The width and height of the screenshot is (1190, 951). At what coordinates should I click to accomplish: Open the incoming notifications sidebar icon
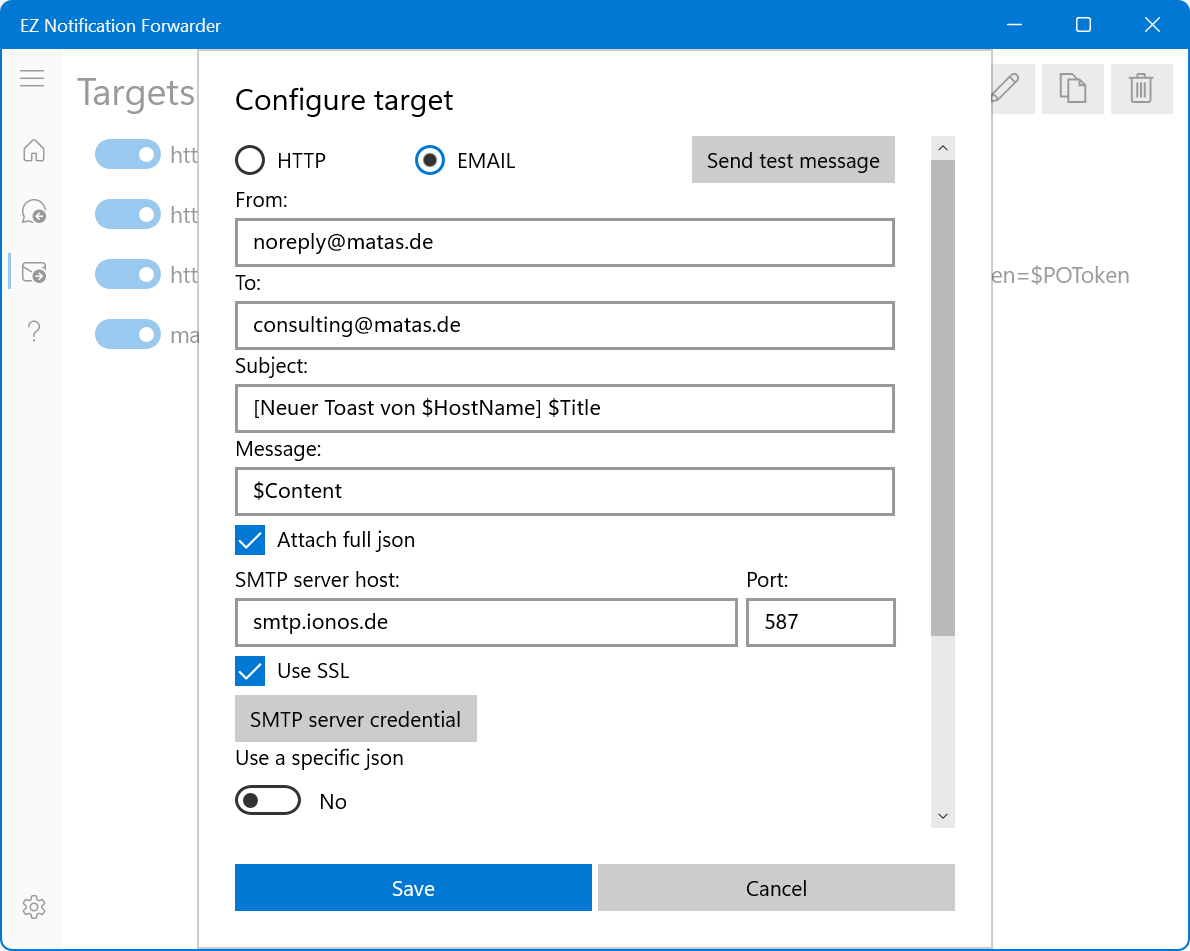click(33, 211)
